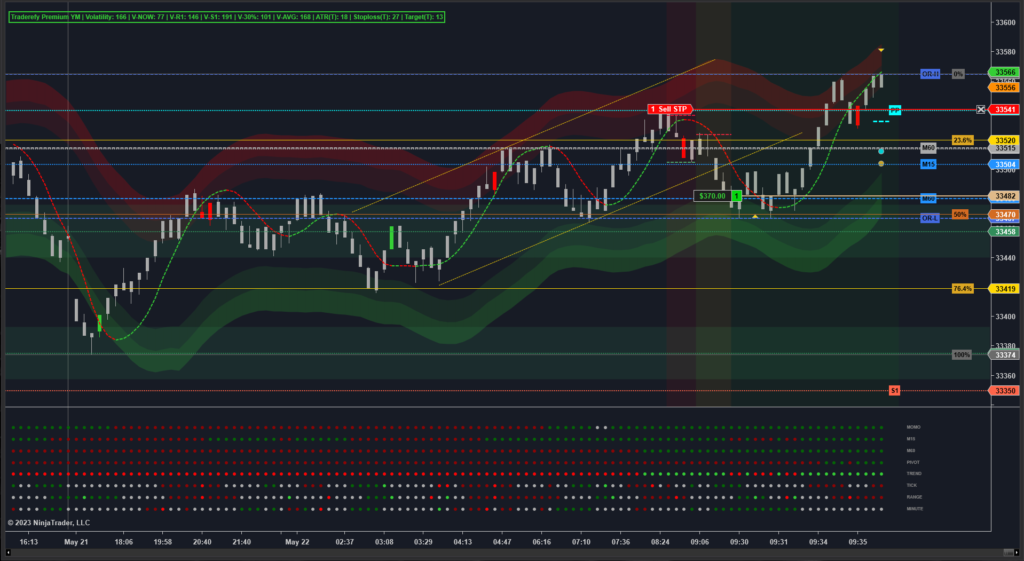This screenshot has height=561, width=1024.
Task: Click the X cancel box on the sell stop order line
Action: pos(981,109)
